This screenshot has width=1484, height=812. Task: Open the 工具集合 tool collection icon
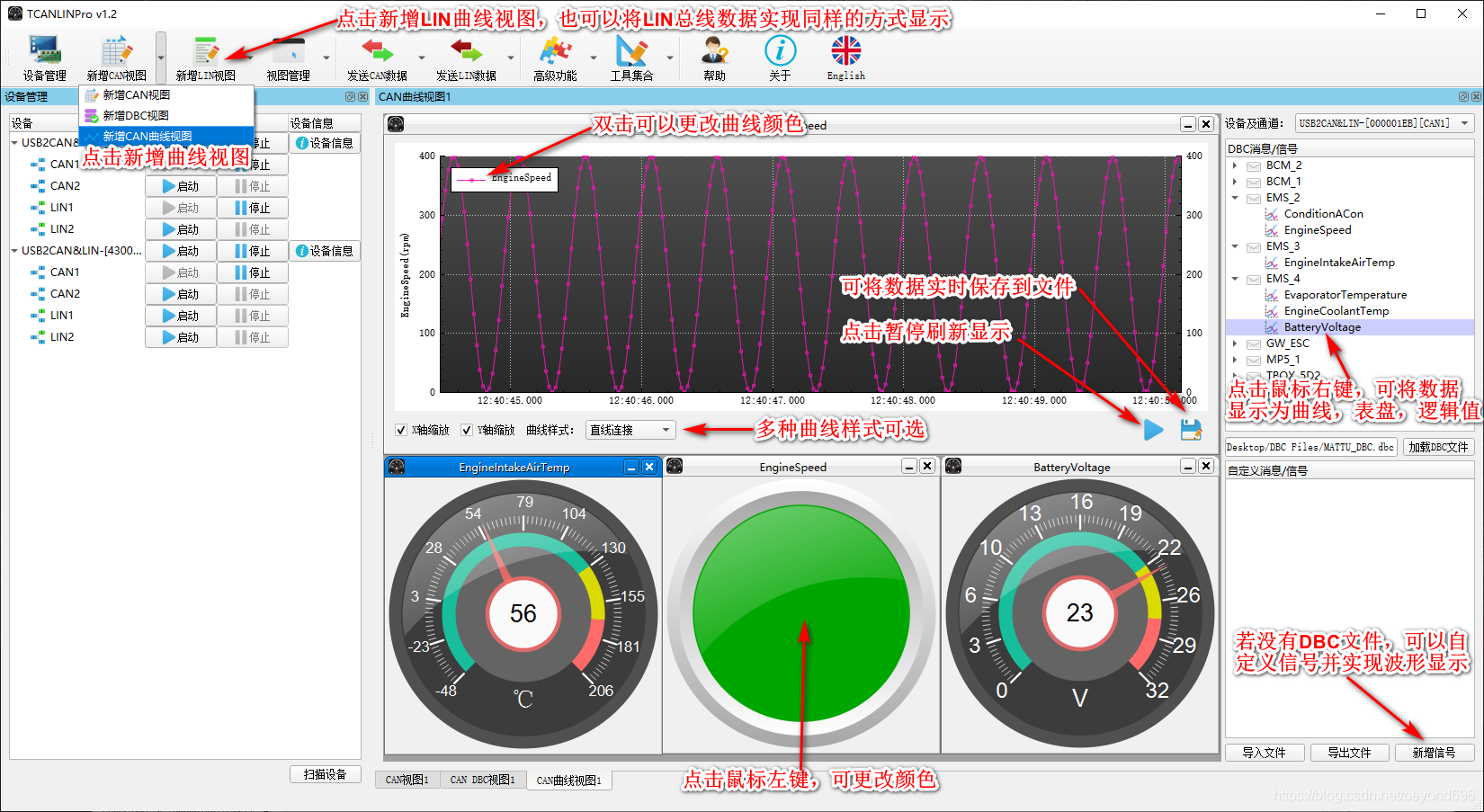click(631, 58)
